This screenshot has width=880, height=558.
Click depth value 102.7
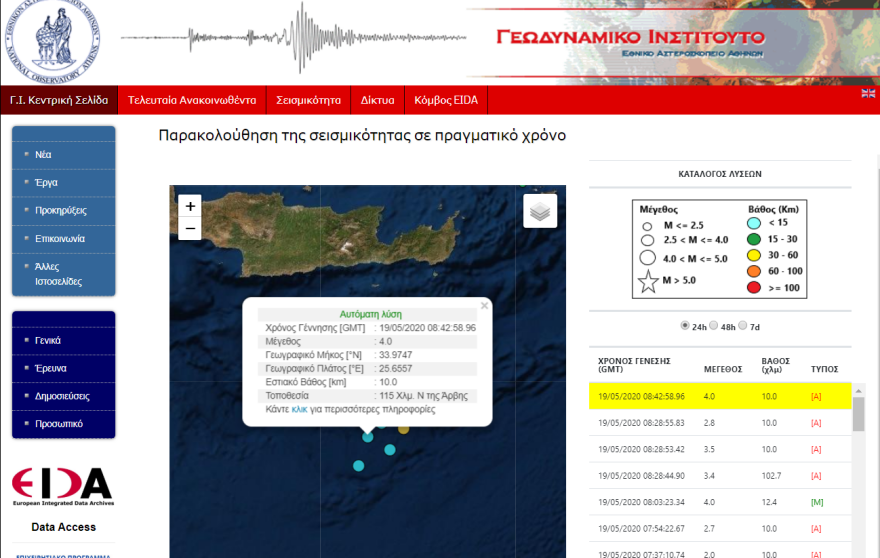click(x=771, y=475)
